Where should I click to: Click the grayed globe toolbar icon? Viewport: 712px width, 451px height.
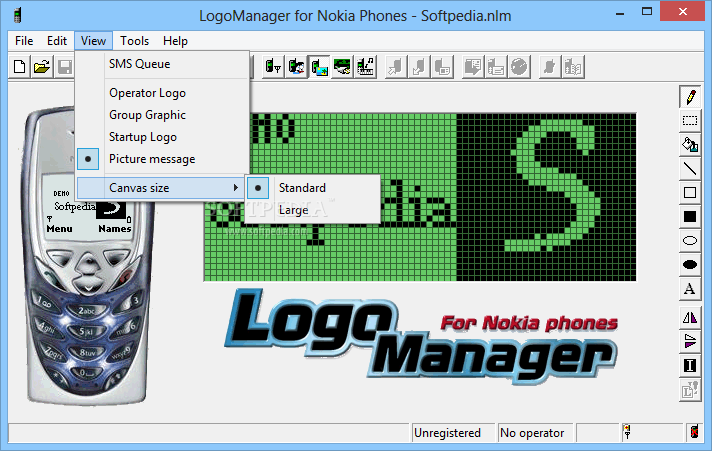coord(519,67)
